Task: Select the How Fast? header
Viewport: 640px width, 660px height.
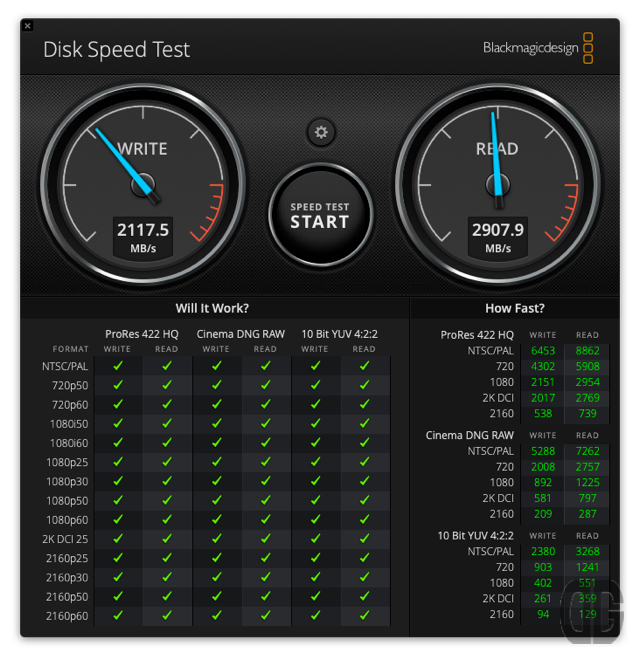Action: [x=515, y=308]
